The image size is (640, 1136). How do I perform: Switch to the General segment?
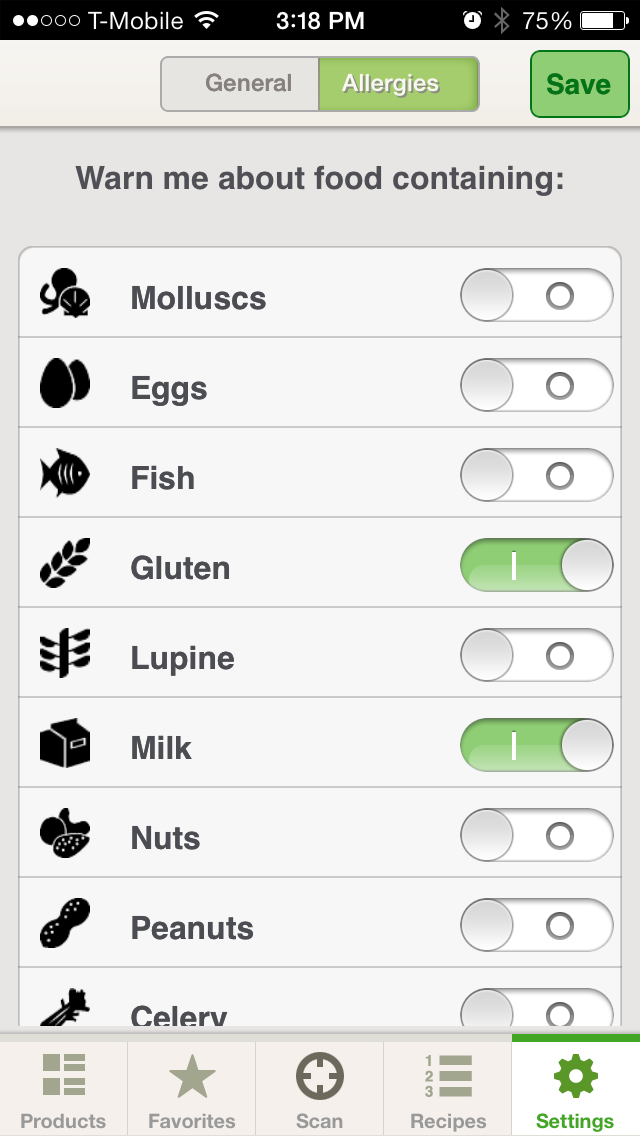coord(241,84)
